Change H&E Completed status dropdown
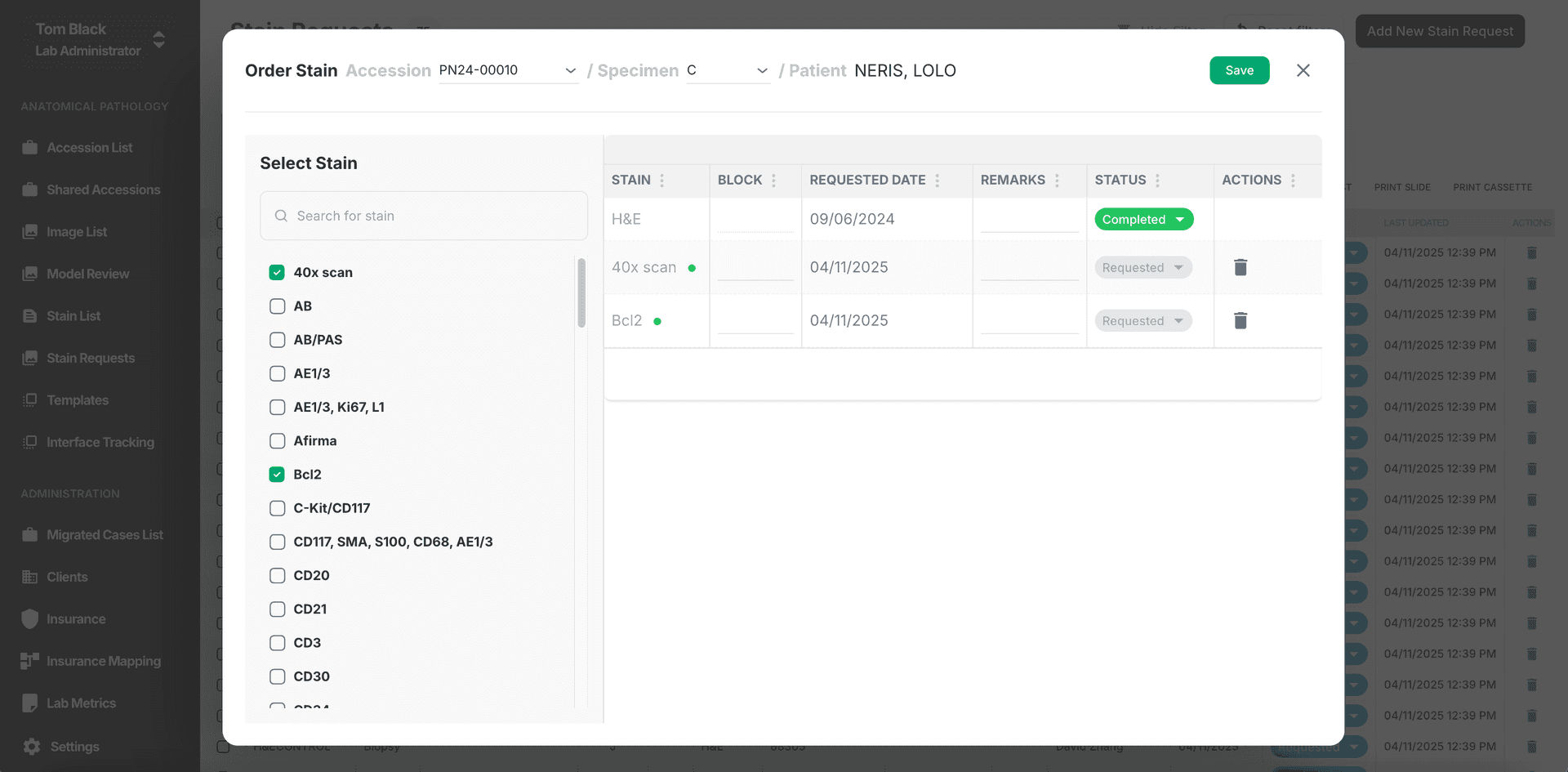 [1143, 219]
